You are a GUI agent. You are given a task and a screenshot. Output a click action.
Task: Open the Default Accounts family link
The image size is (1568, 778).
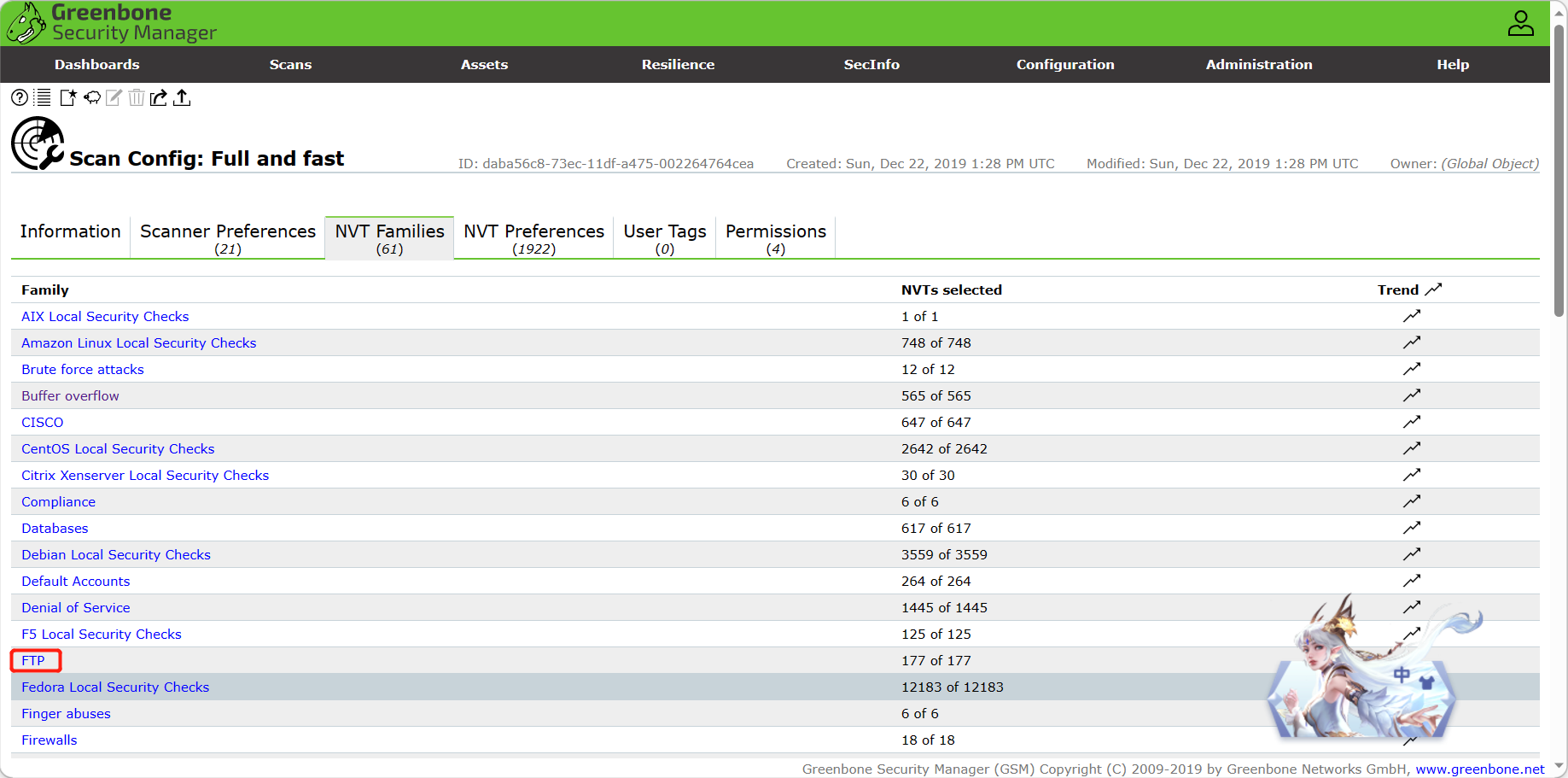(x=76, y=581)
